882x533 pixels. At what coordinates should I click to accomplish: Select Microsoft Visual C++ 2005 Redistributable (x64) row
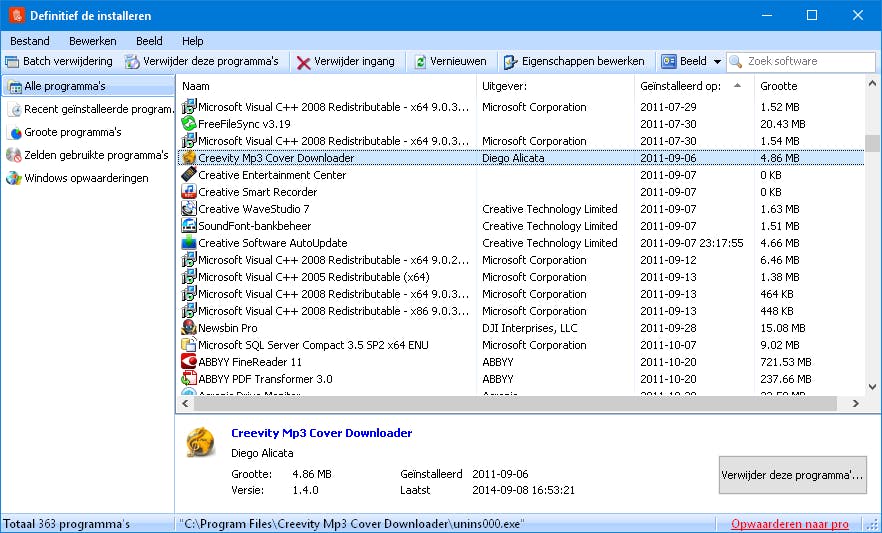521,277
